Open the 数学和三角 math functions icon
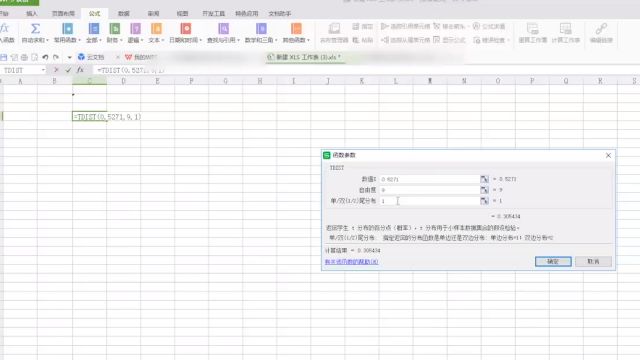640x360 pixels. pyautogui.click(x=261, y=29)
